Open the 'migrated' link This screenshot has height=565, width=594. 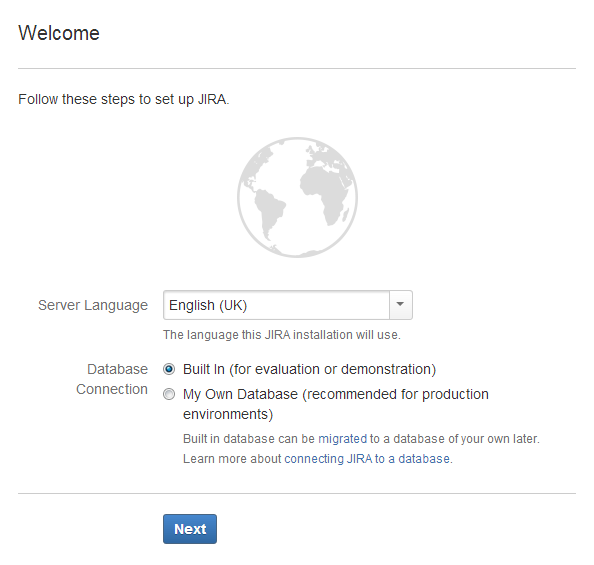[342, 439]
